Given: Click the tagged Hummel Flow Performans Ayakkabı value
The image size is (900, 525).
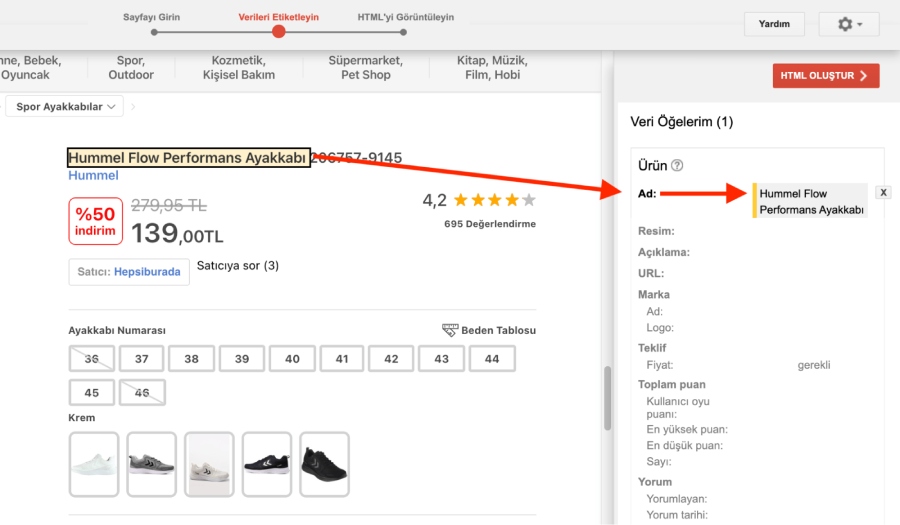Looking at the screenshot, I should (810, 201).
